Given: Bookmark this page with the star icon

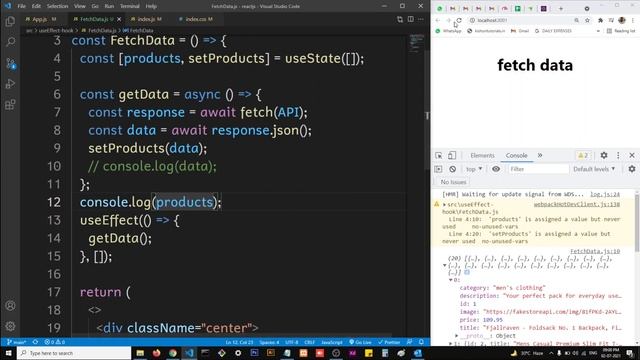Looking at the screenshot, I should 587,20.
